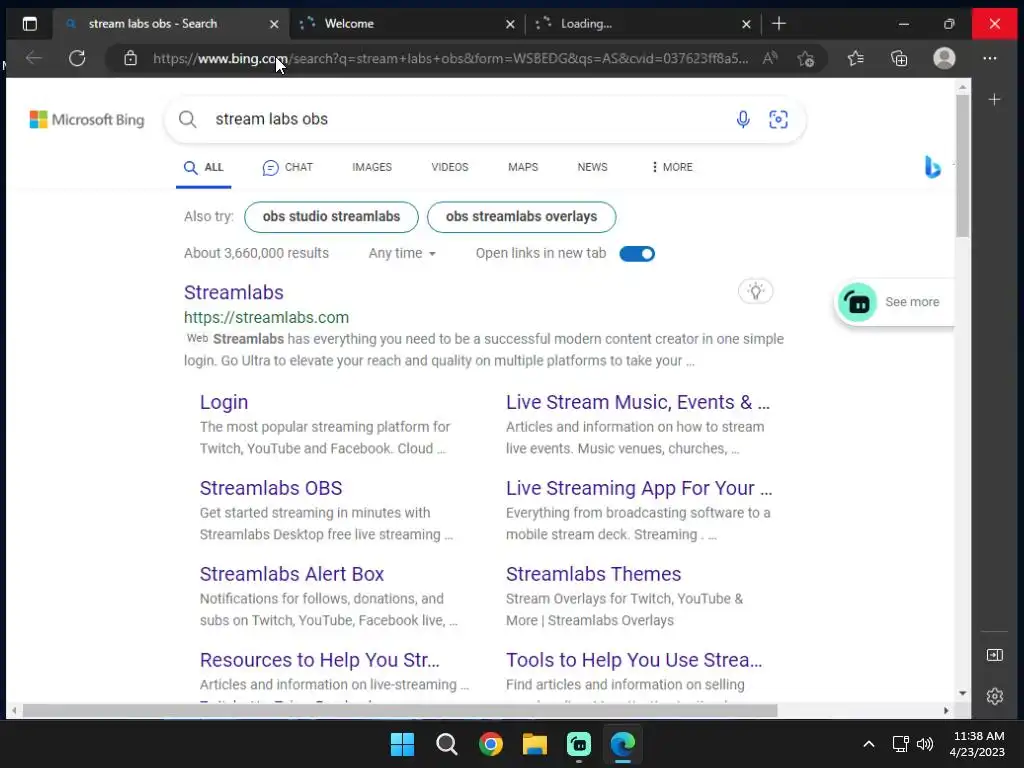Open the Streamlabs main result title

[x=233, y=293]
